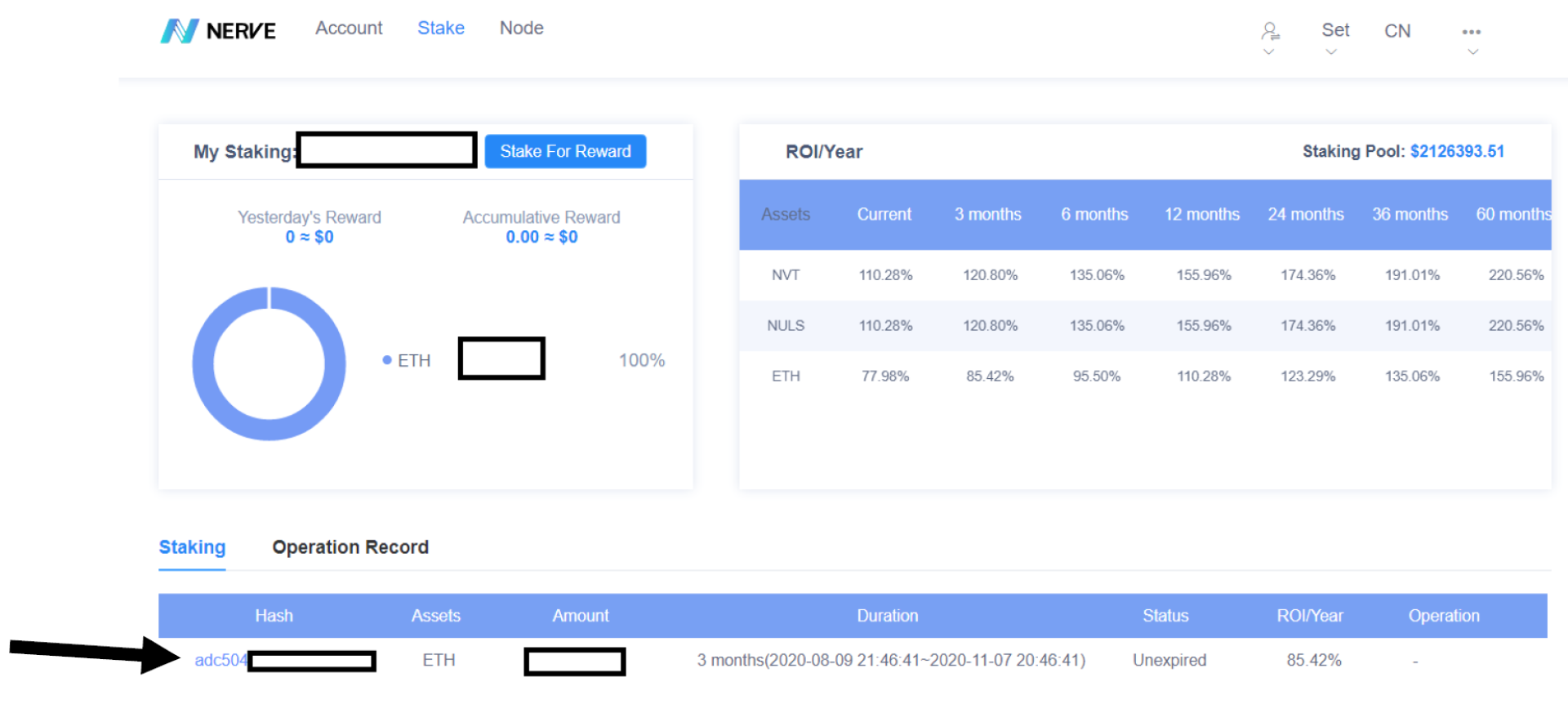This screenshot has height=704, width=1568.
Task: Click NULS 36 months ROI 191.01%
Action: (1412, 326)
